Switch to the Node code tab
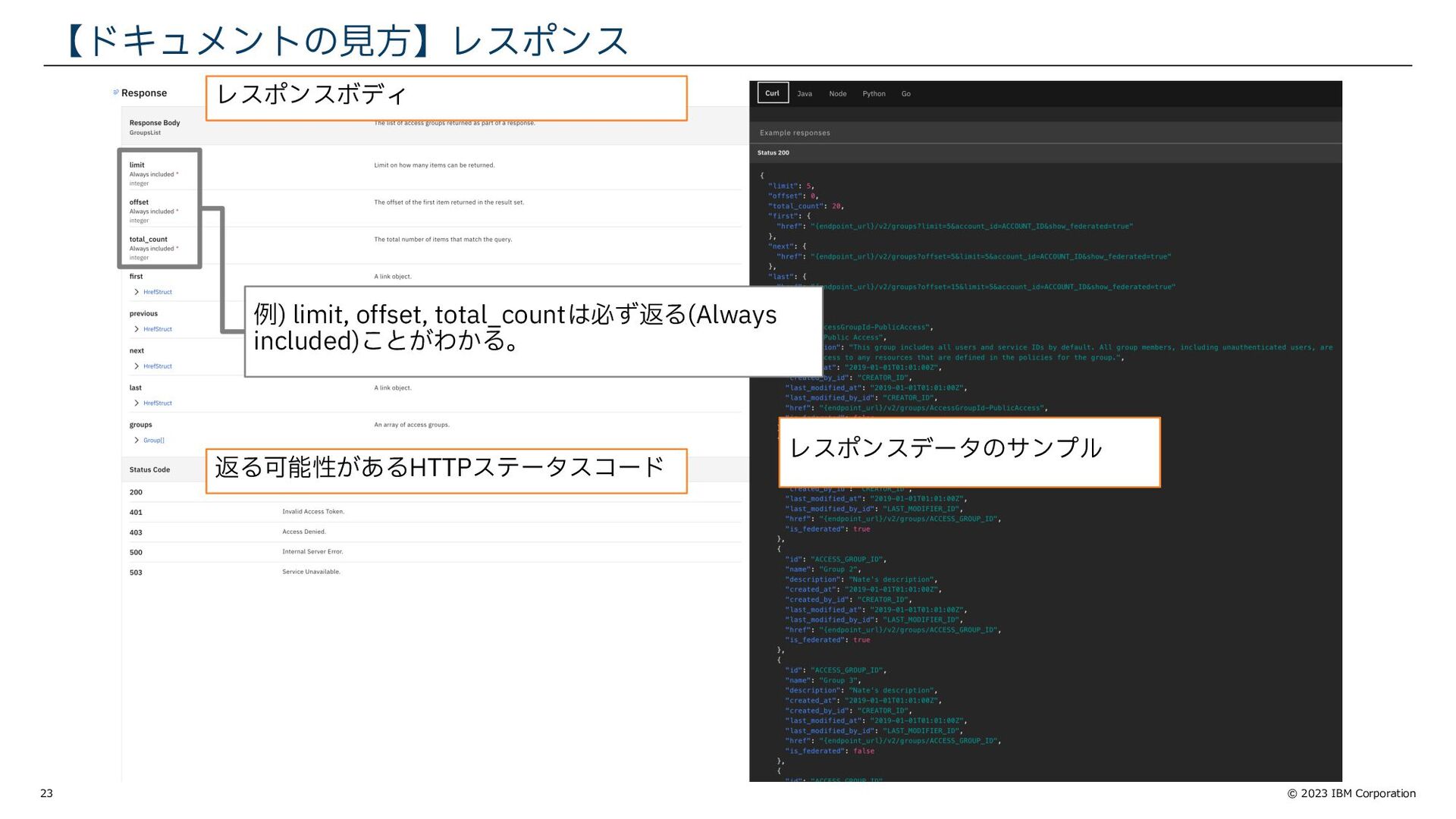The height and width of the screenshot is (819, 1456). point(837,94)
